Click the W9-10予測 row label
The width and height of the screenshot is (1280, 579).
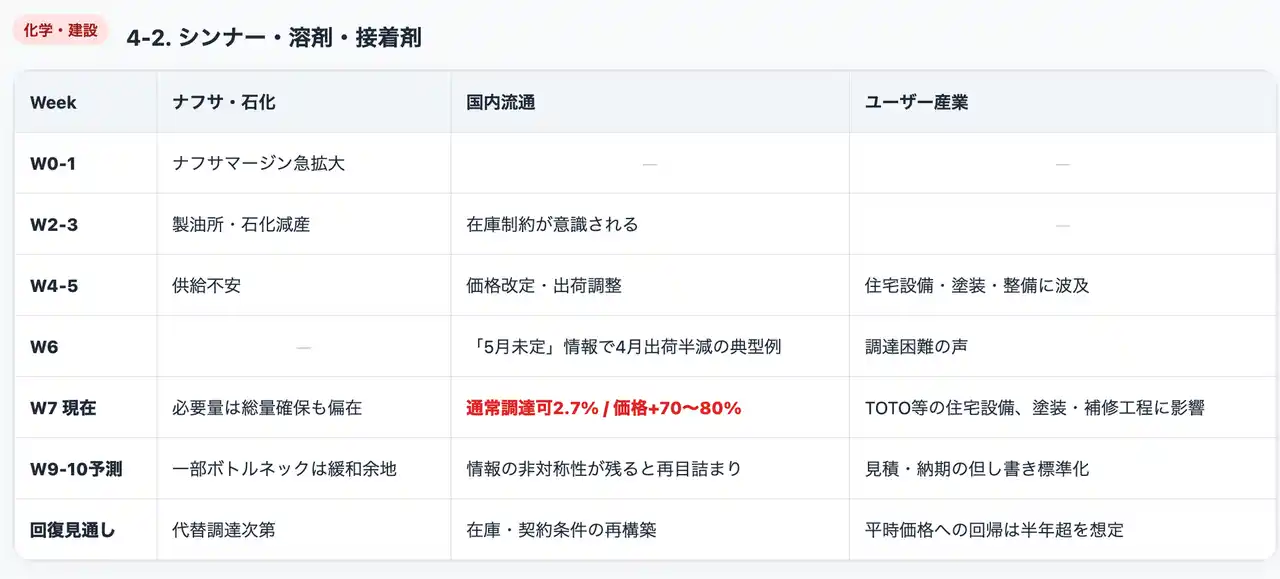(76, 469)
